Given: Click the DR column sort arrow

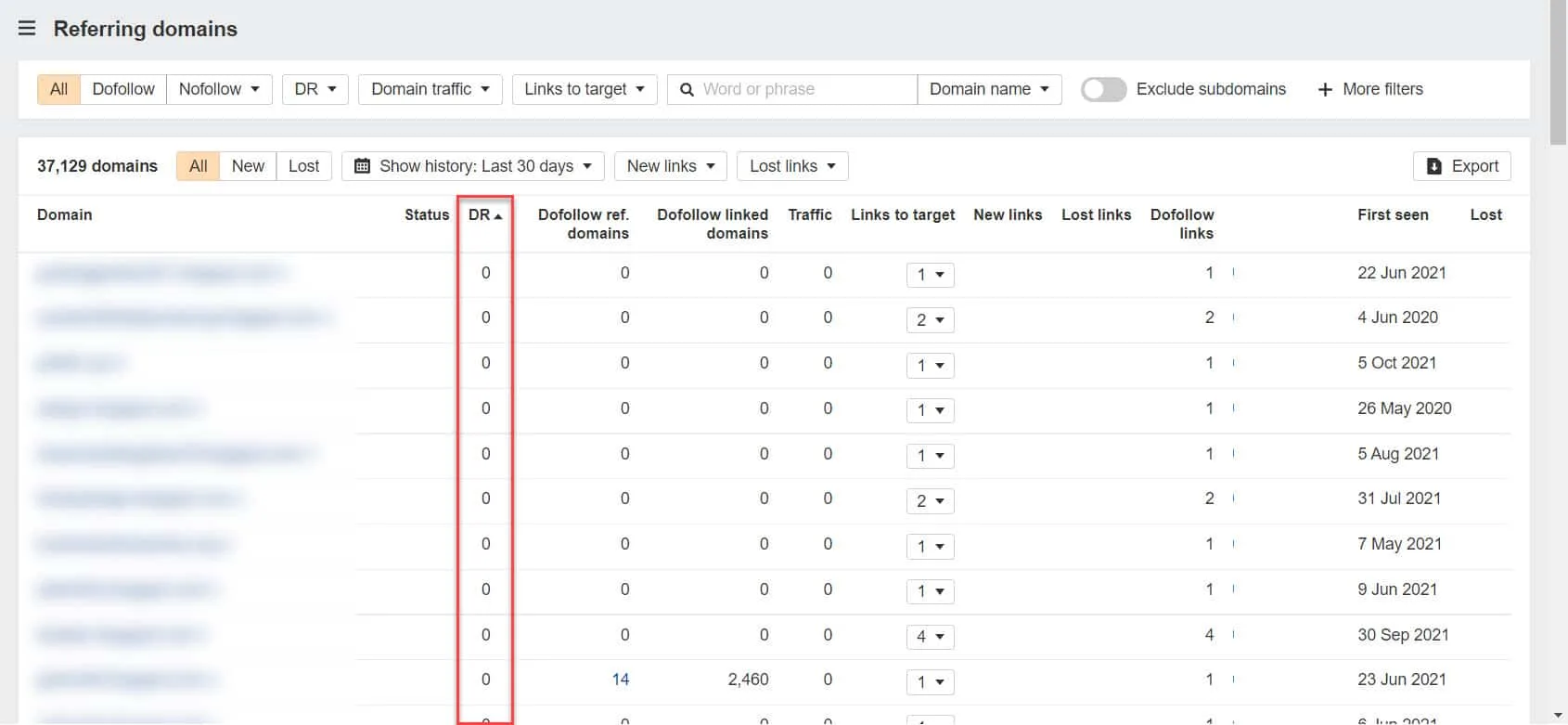Looking at the screenshot, I should [498, 215].
